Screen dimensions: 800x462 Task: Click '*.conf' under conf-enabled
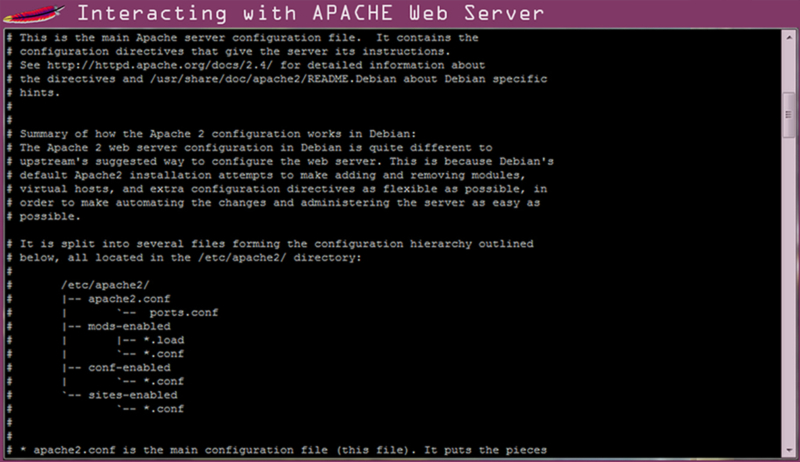click(163, 381)
